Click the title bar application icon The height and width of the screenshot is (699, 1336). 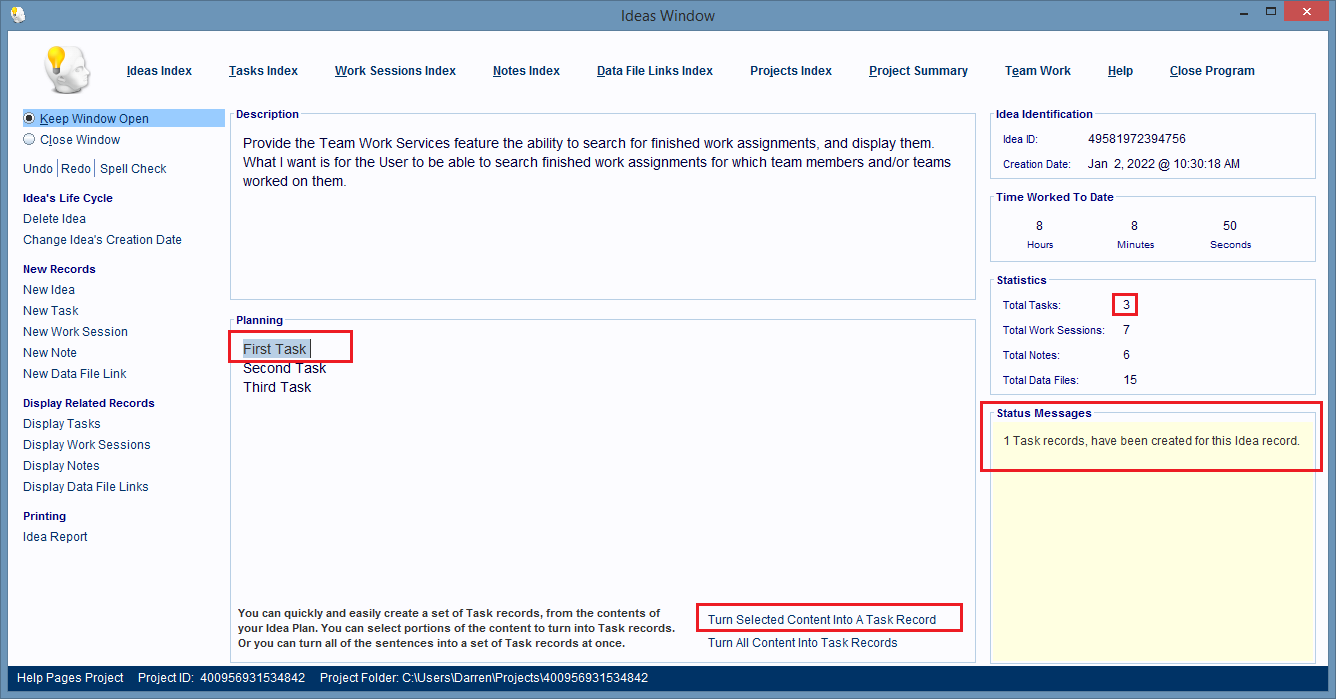(17, 14)
